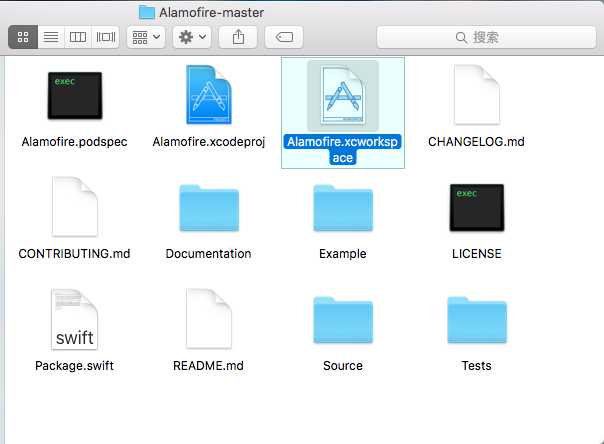Screen dimensions: 604x444
Task: Click the Share toolbar button
Action: [238, 37]
